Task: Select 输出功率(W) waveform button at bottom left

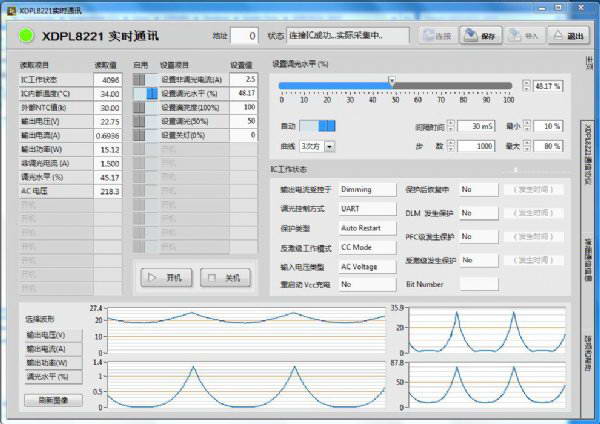Action: (x=53, y=362)
